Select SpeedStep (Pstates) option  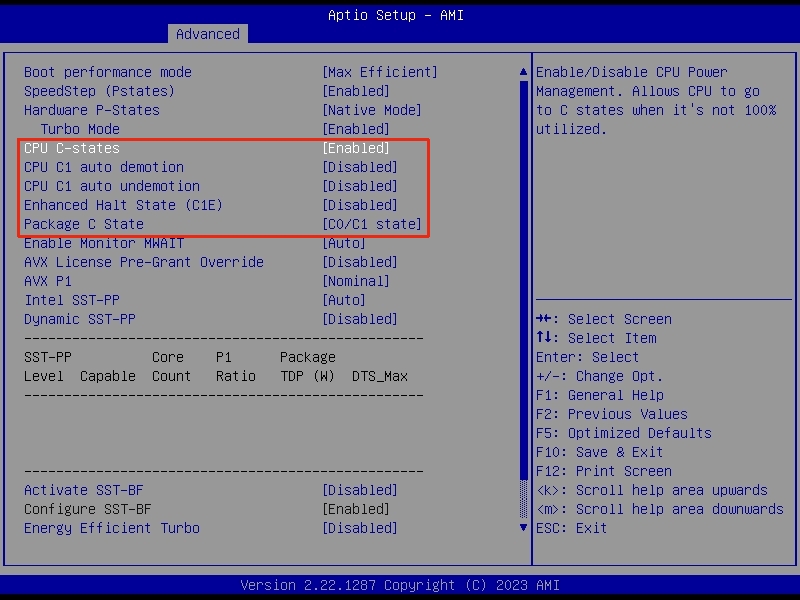tap(99, 91)
